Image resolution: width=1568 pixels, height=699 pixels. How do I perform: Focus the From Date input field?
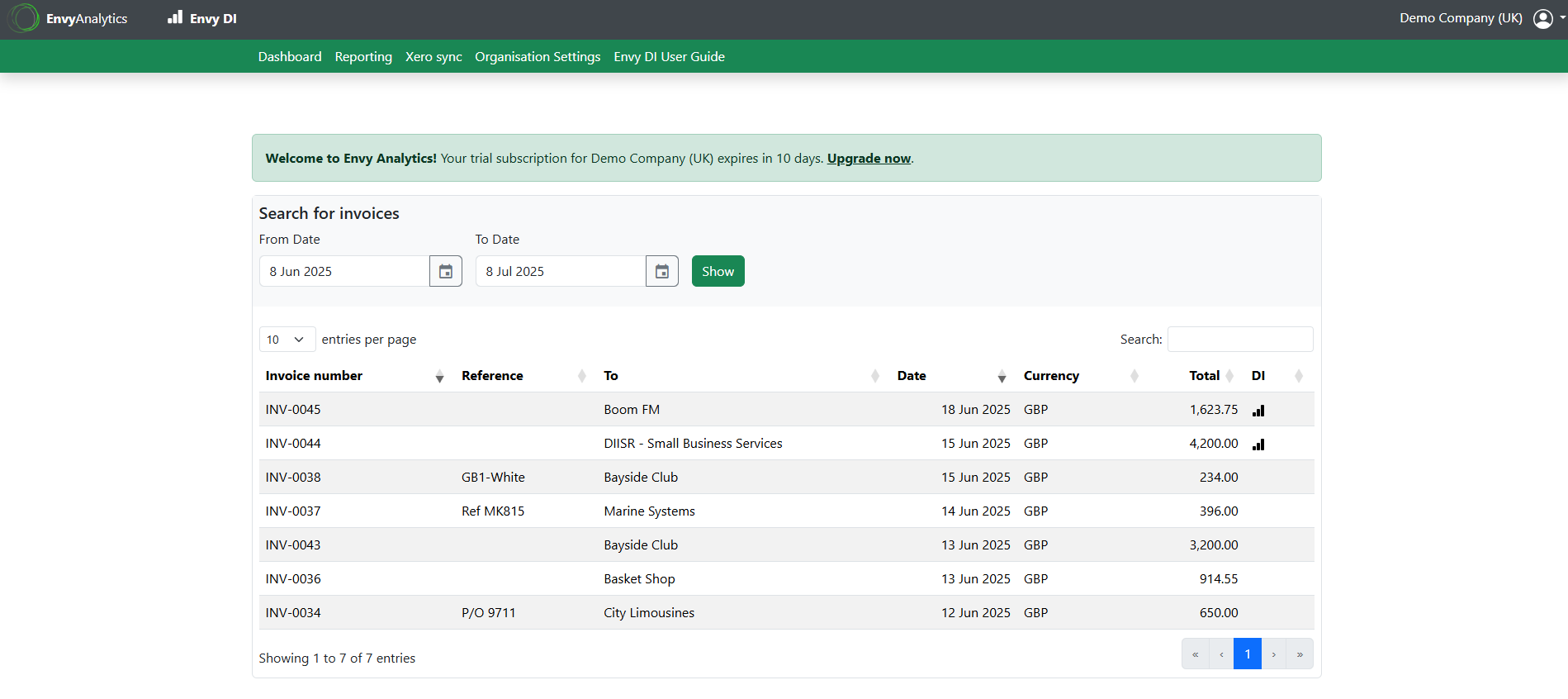pos(344,271)
